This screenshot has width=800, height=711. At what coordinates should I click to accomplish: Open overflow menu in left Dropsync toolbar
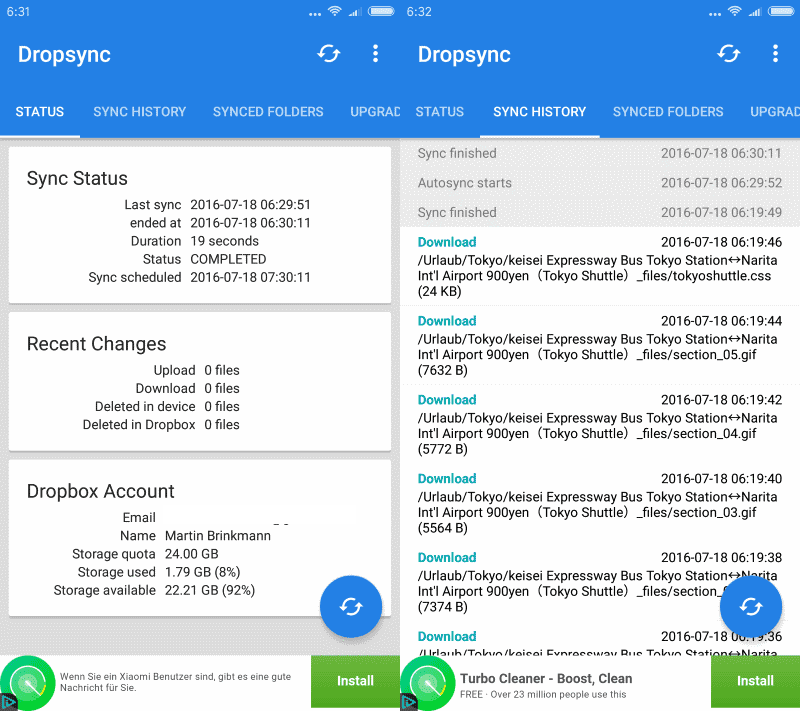tap(376, 54)
